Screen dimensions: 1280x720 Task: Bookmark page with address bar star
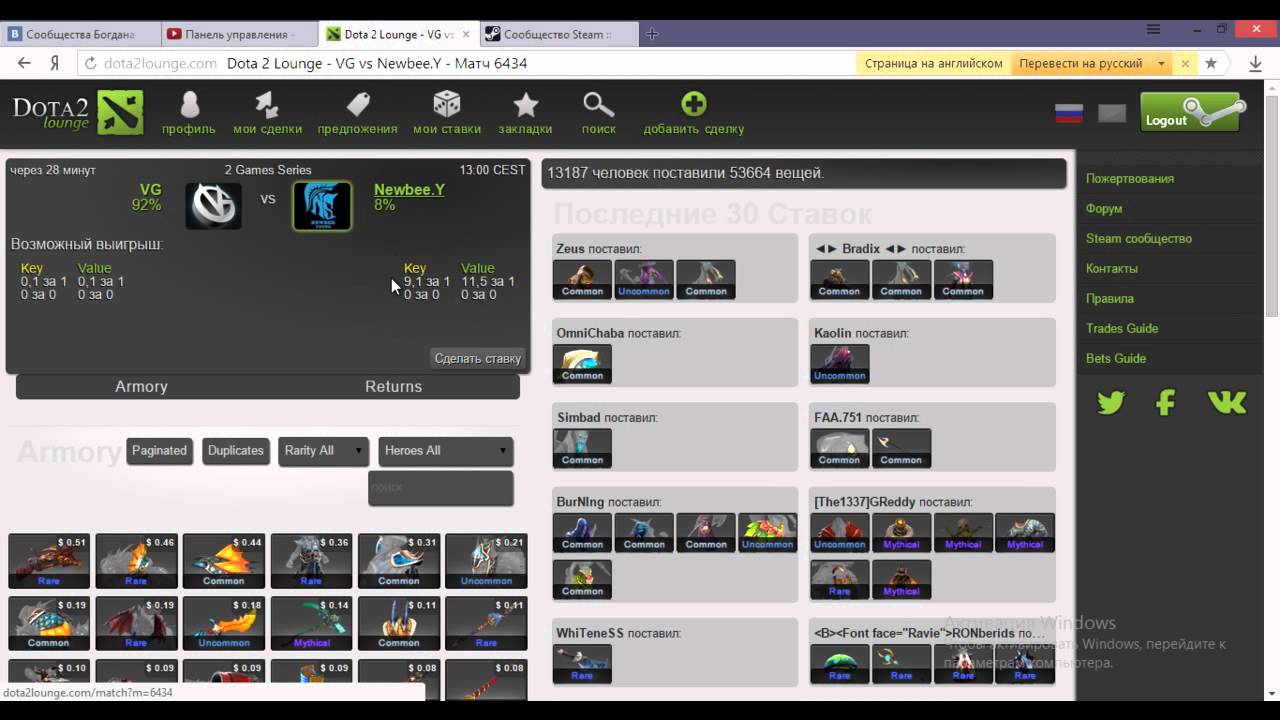(x=1211, y=63)
